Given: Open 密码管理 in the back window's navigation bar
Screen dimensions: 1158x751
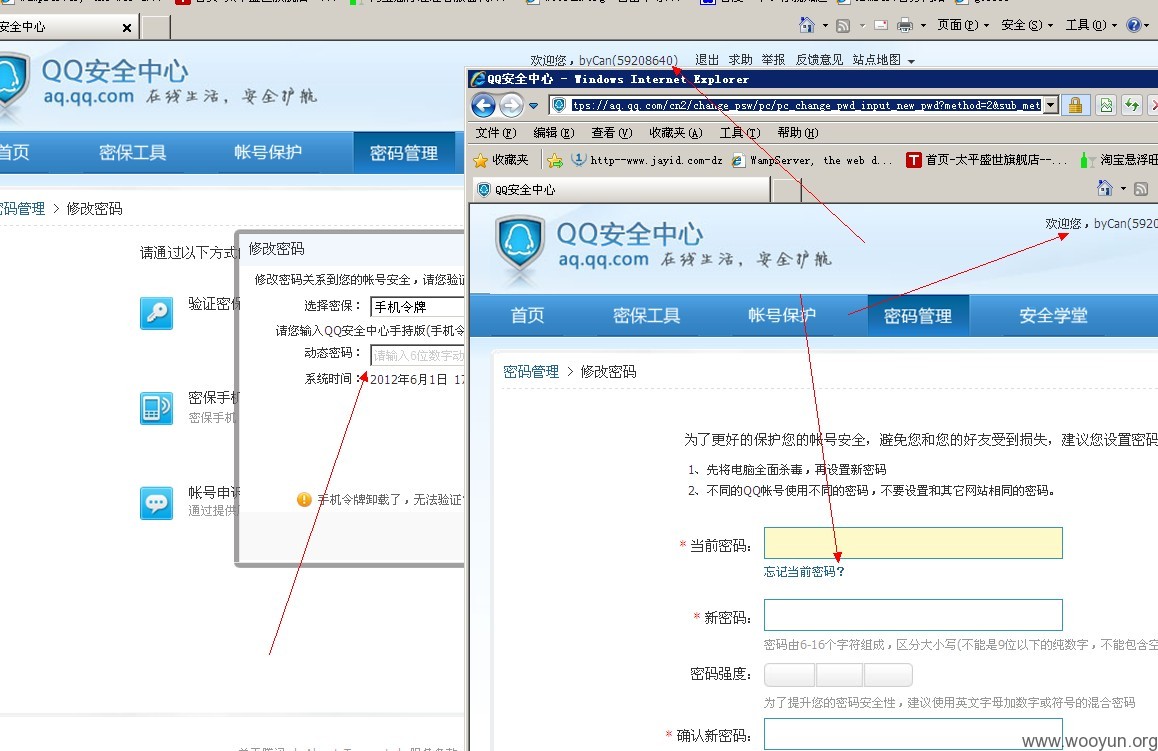Looking at the screenshot, I should [403, 153].
